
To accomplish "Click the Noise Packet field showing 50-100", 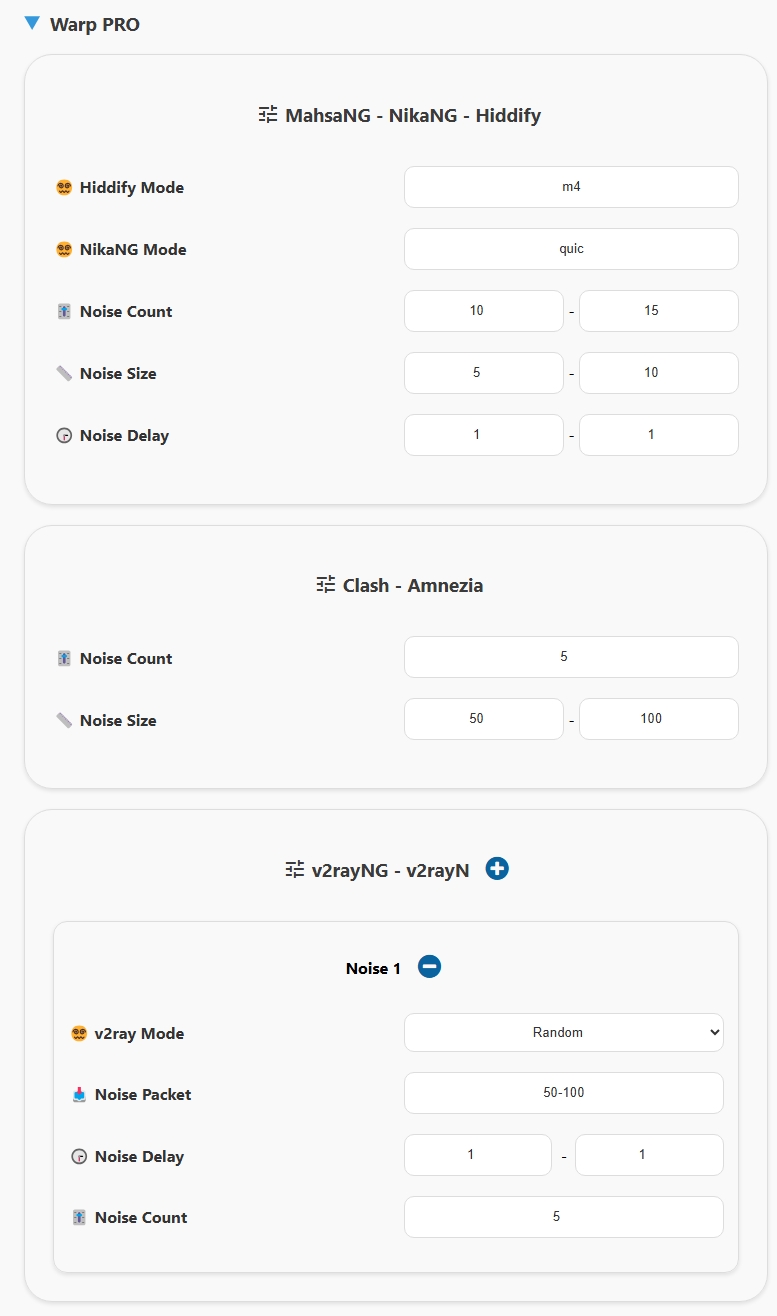I will 563,1093.
